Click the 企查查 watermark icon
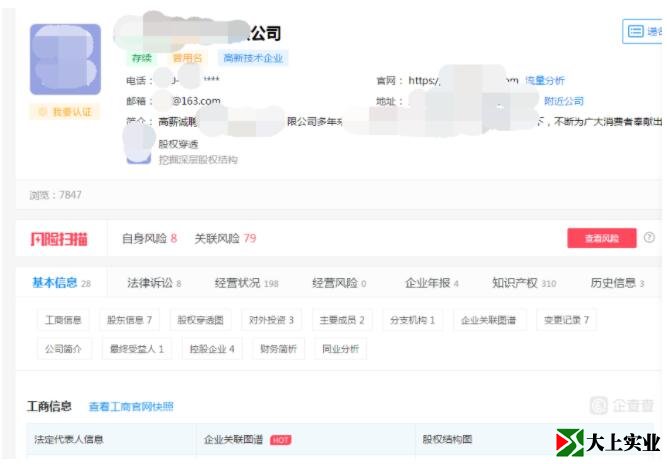 pos(598,405)
